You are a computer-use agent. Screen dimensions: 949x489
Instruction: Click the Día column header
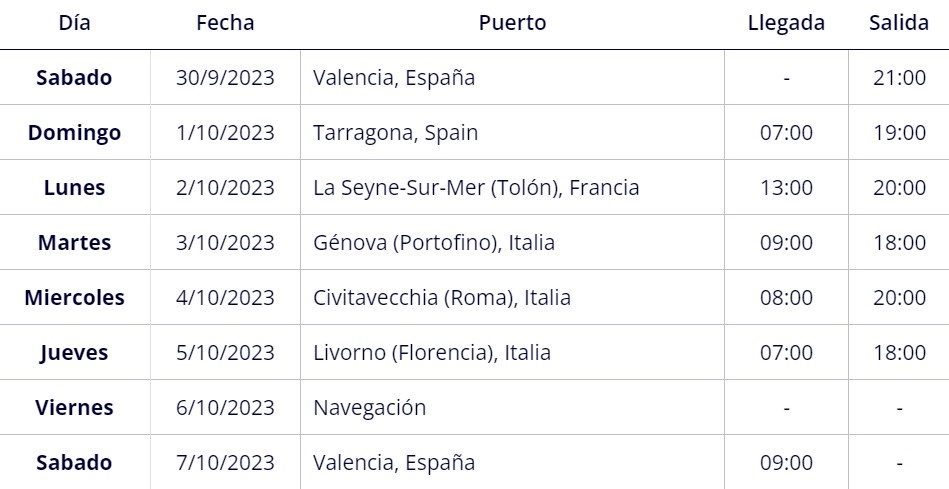pos(74,23)
